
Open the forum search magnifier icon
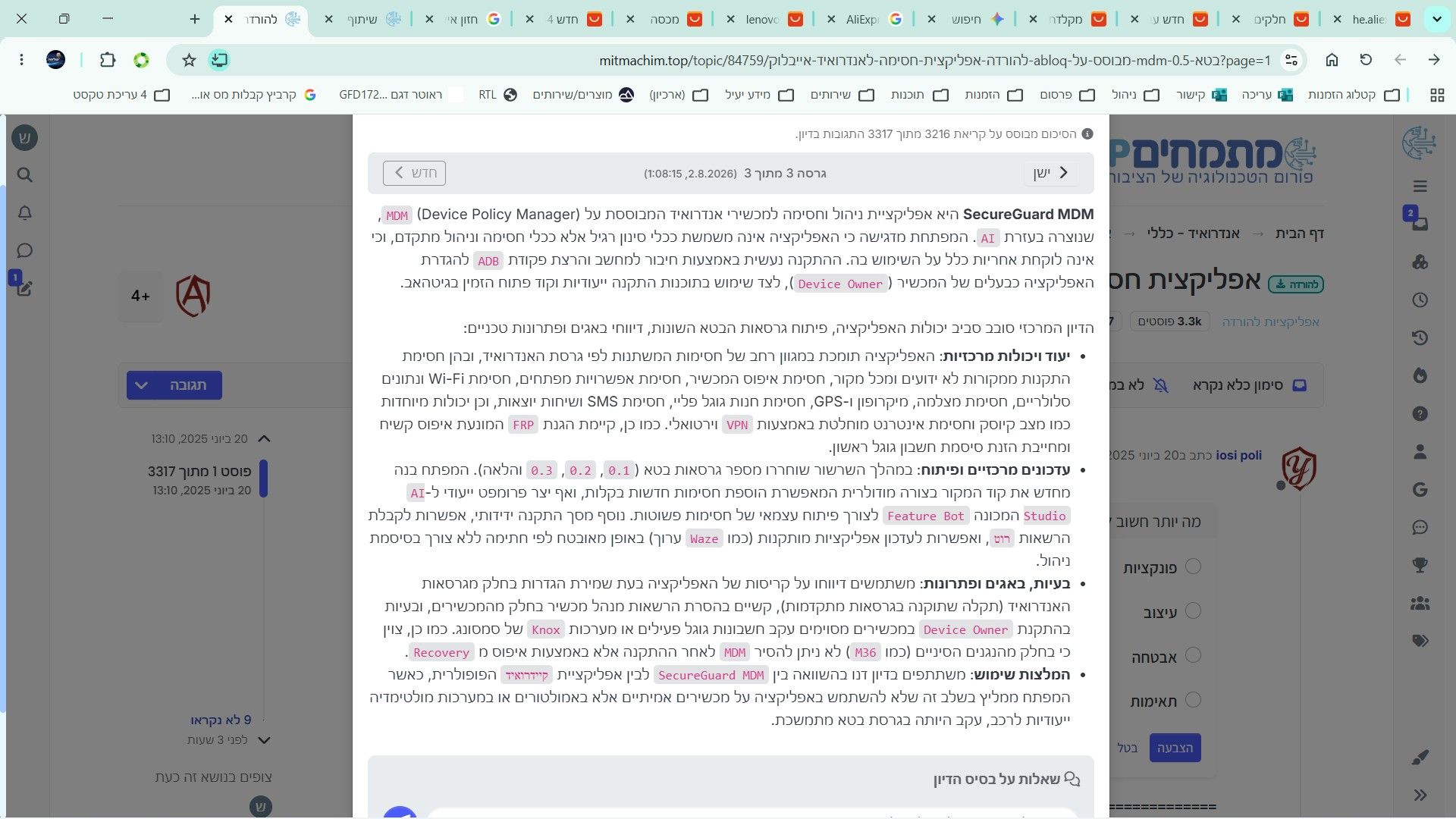25,175
